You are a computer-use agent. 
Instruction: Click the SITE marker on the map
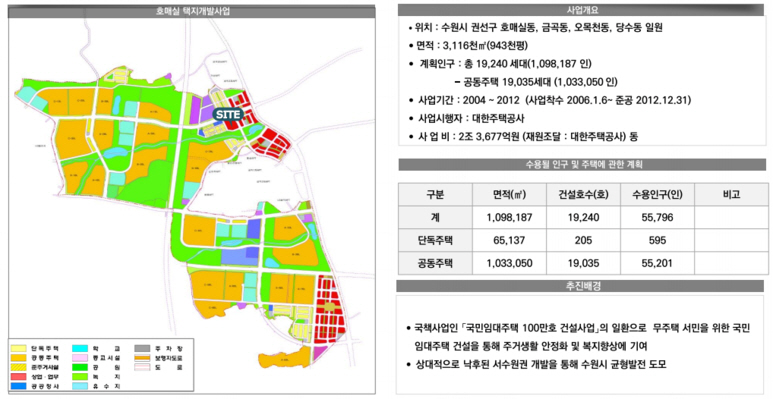point(228,114)
